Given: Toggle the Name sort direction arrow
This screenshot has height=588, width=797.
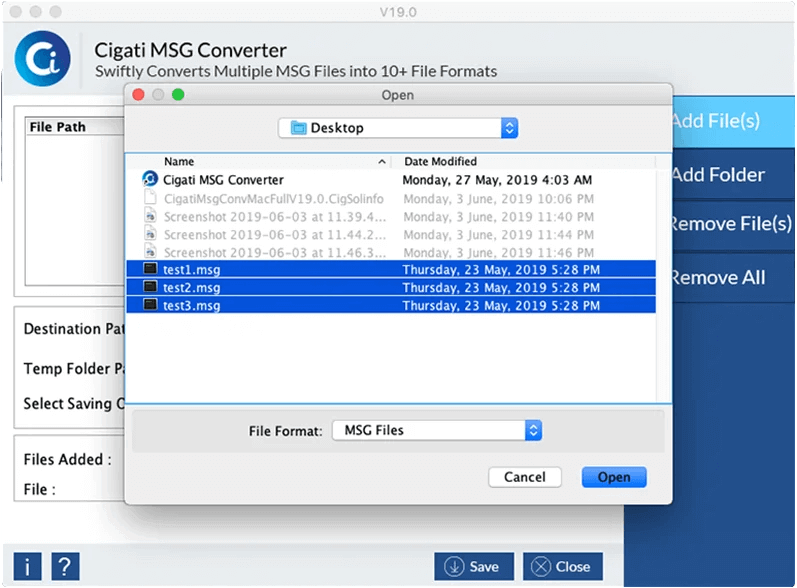Looking at the screenshot, I should [x=382, y=162].
